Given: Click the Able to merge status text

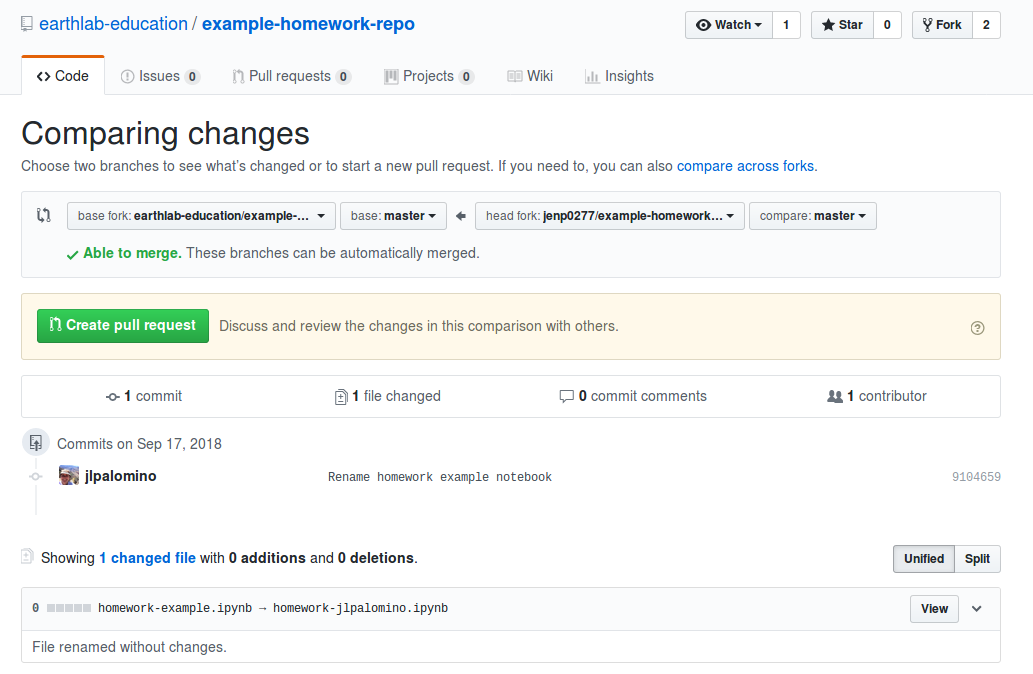Looking at the screenshot, I should 132,254.
